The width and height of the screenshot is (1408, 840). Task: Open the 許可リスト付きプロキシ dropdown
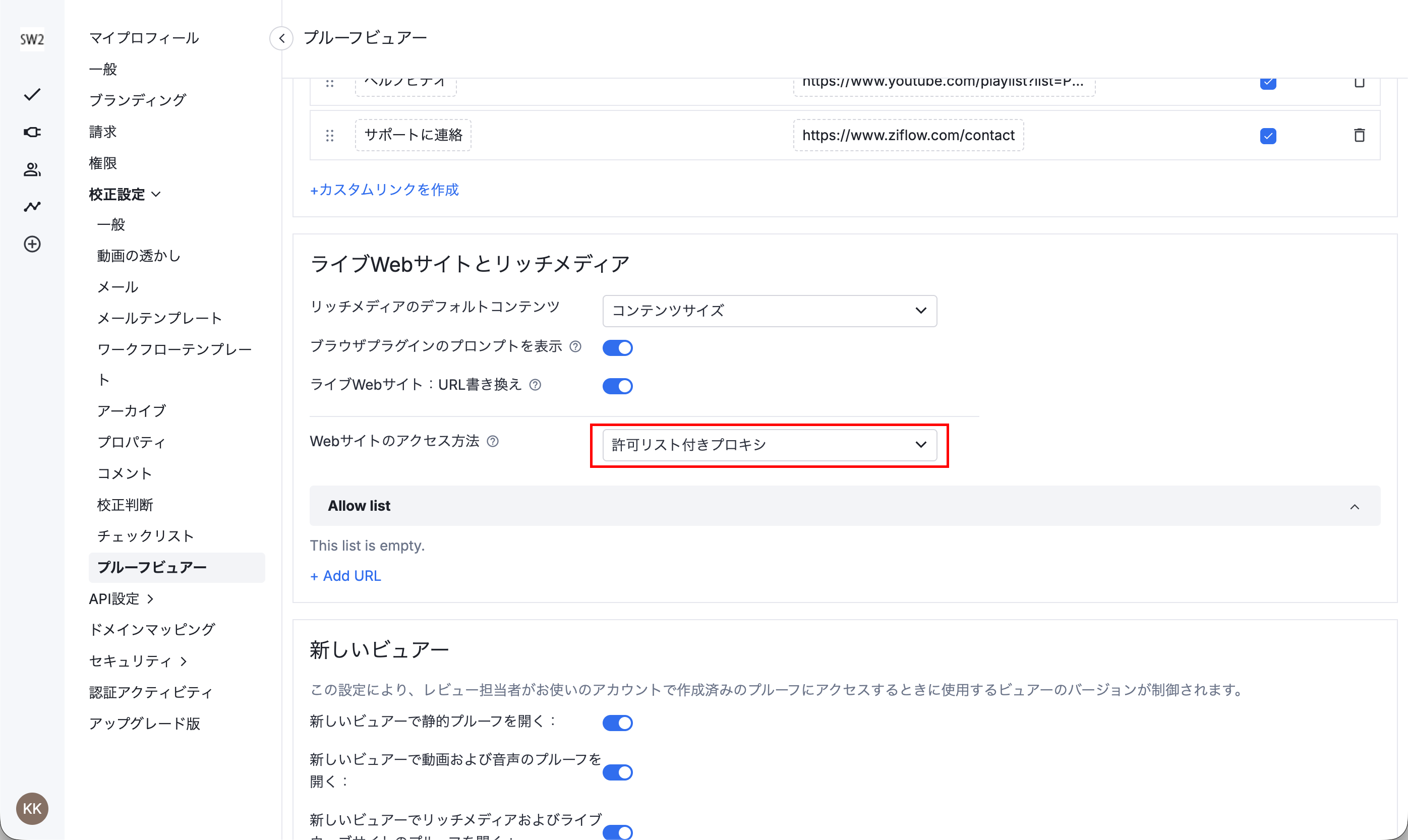(769, 445)
